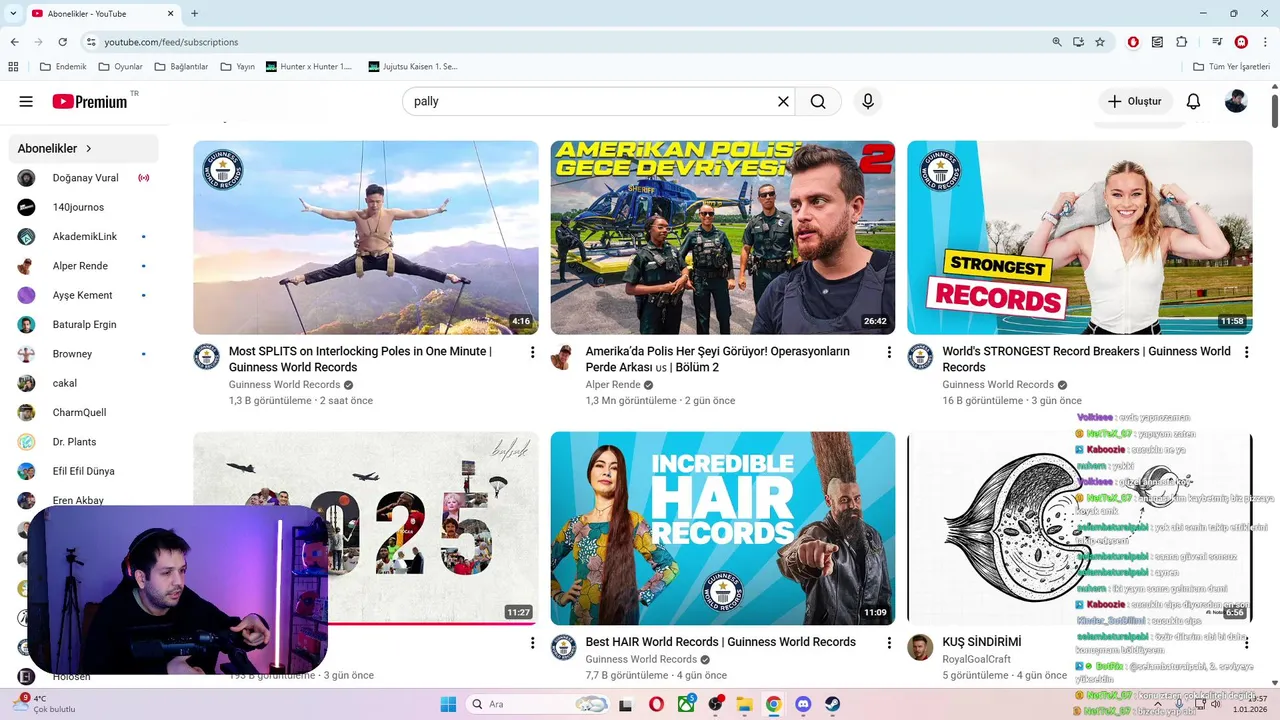Open AkademikLink channel in sidebar
The height and width of the screenshot is (720, 1280).
click(x=82, y=236)
